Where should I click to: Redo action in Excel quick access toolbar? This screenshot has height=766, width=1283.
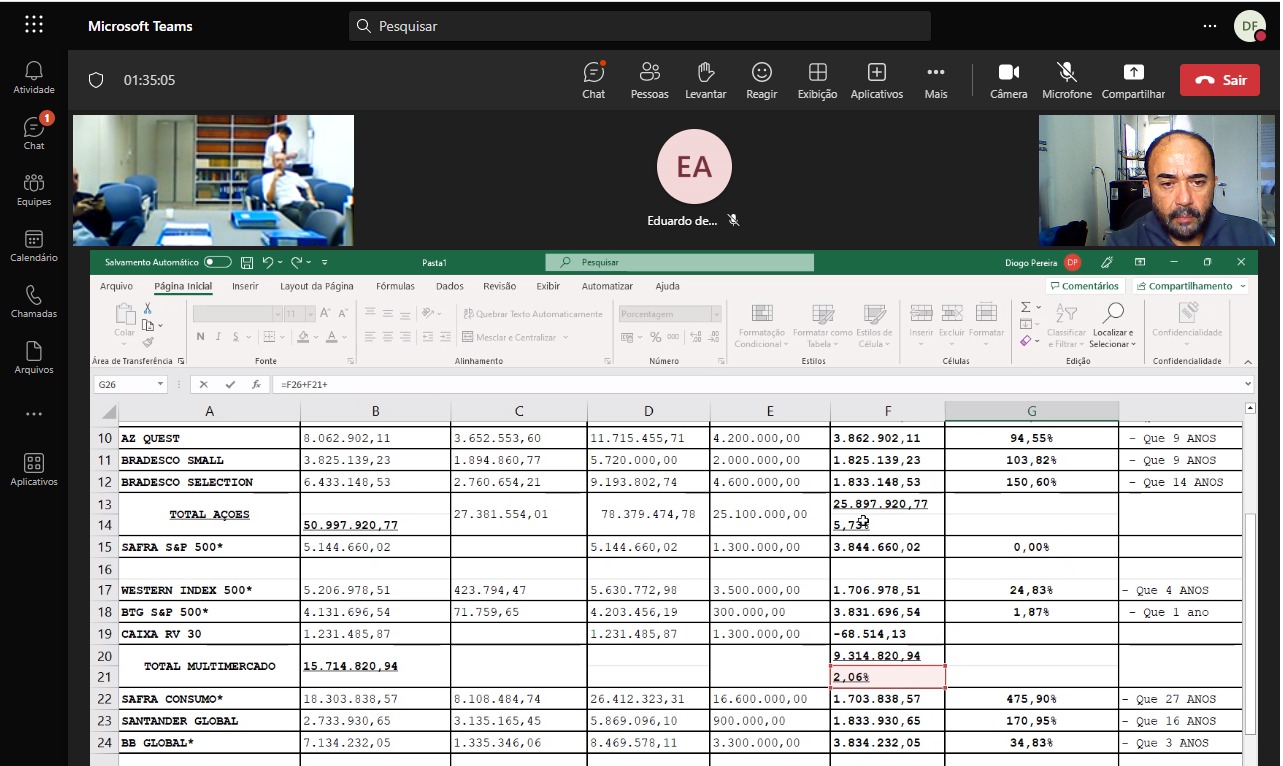coord(297,262)
